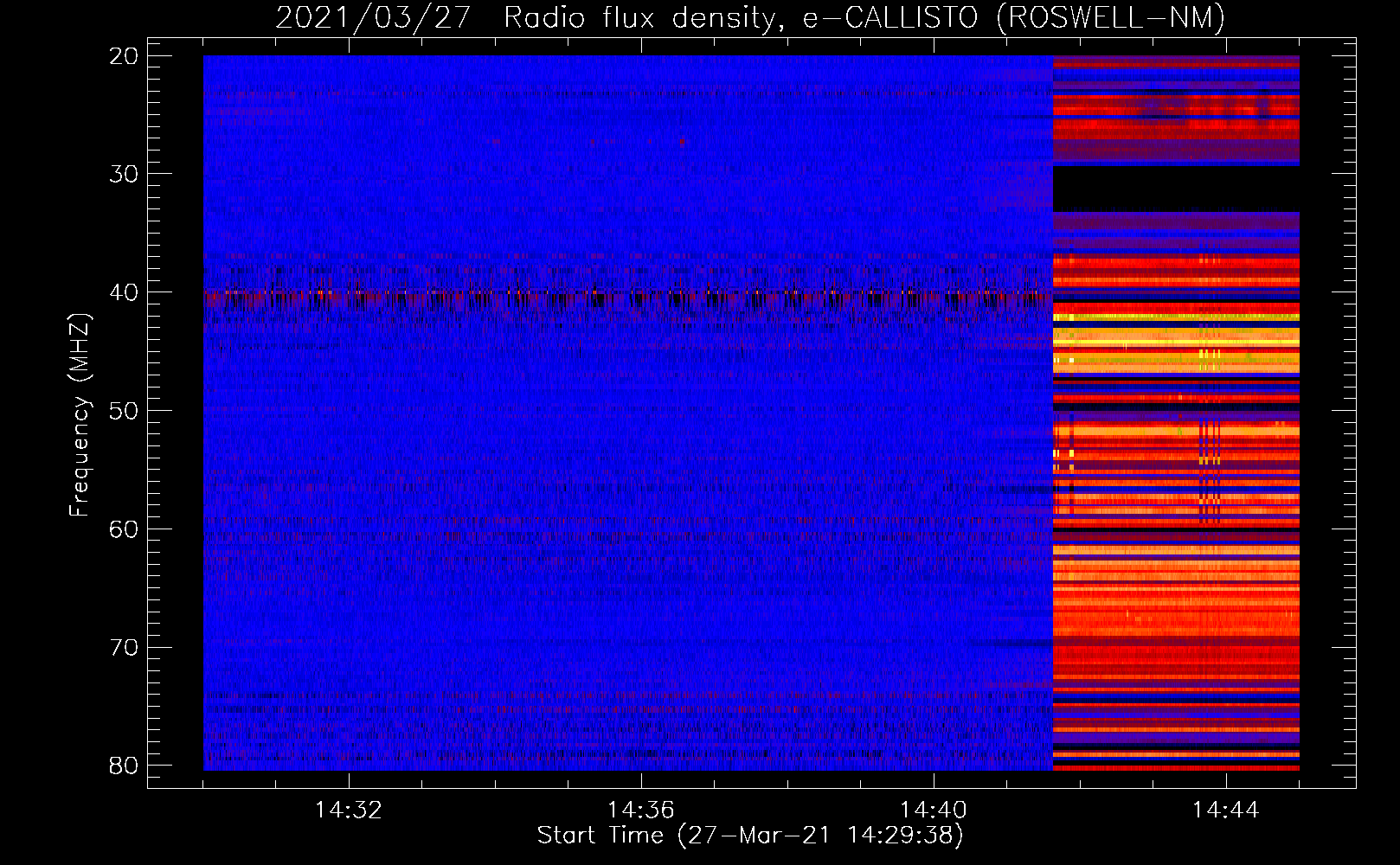Viewport: 1400px width, 865px height.
Task: Click the 50 MHz frequency tick label
Action: pos(124,411)
